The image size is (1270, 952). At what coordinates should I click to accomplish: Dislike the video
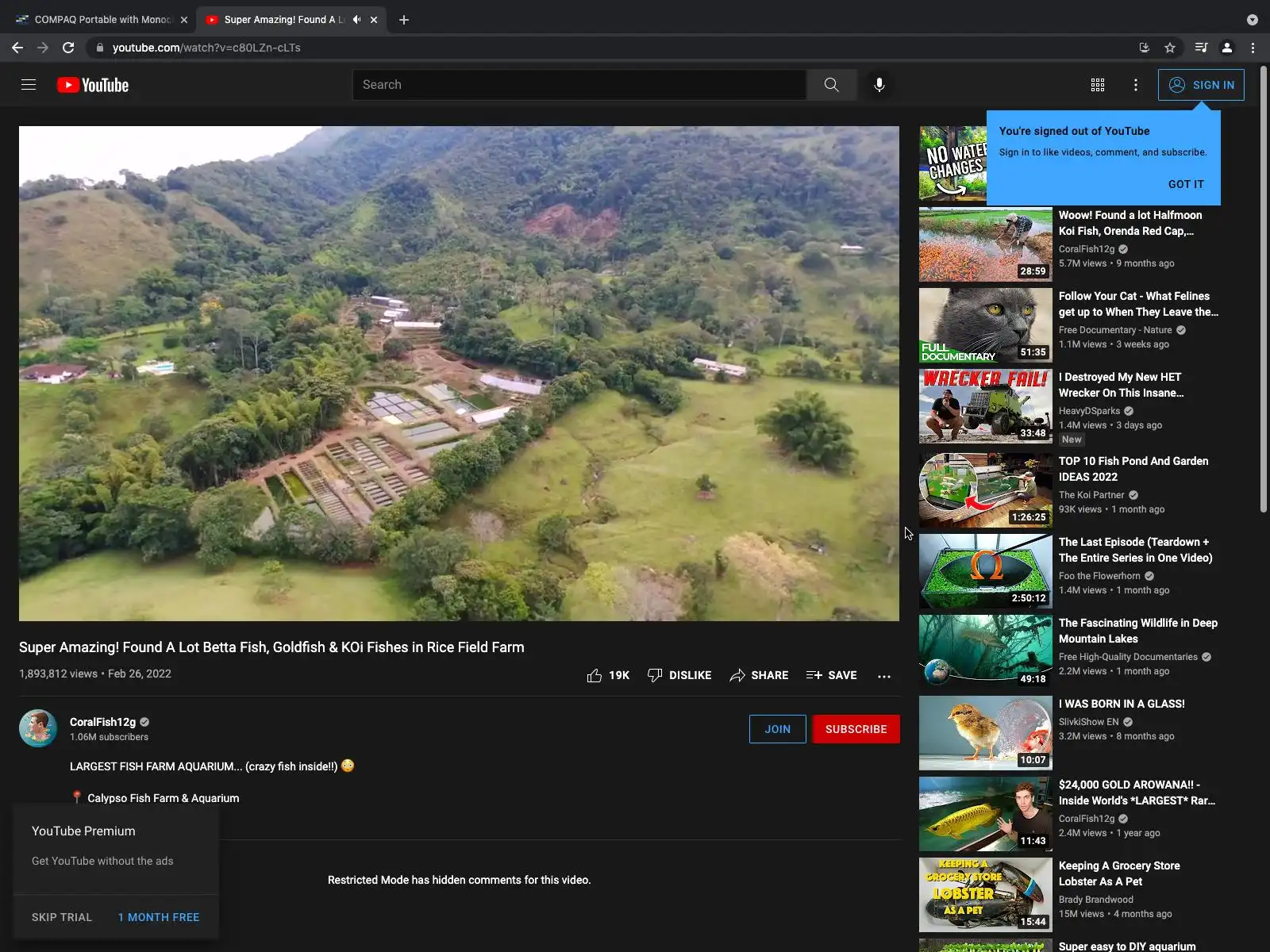tap(679, 675)
